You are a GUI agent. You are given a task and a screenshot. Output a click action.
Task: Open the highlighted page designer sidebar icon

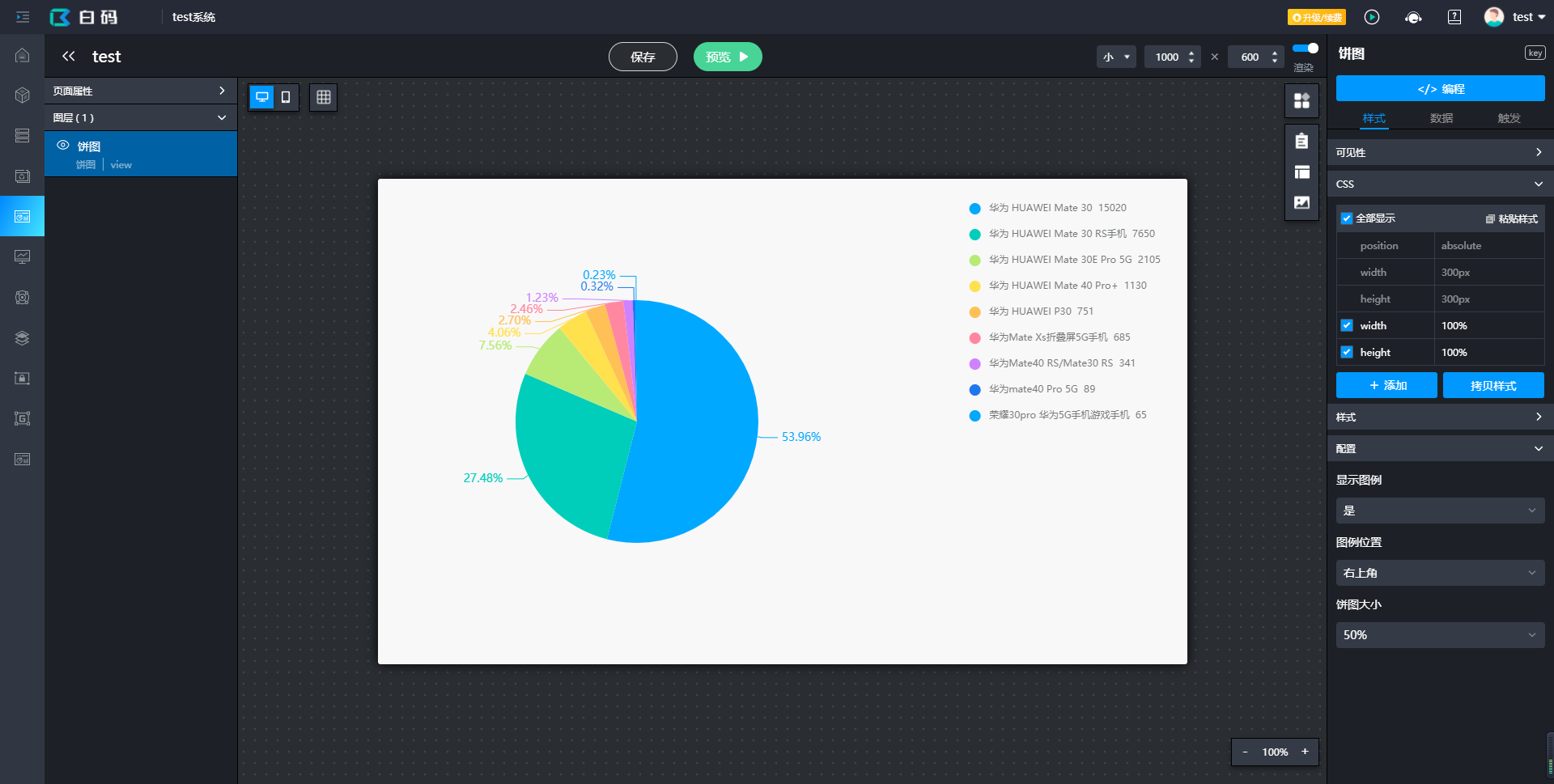(23, 217)
